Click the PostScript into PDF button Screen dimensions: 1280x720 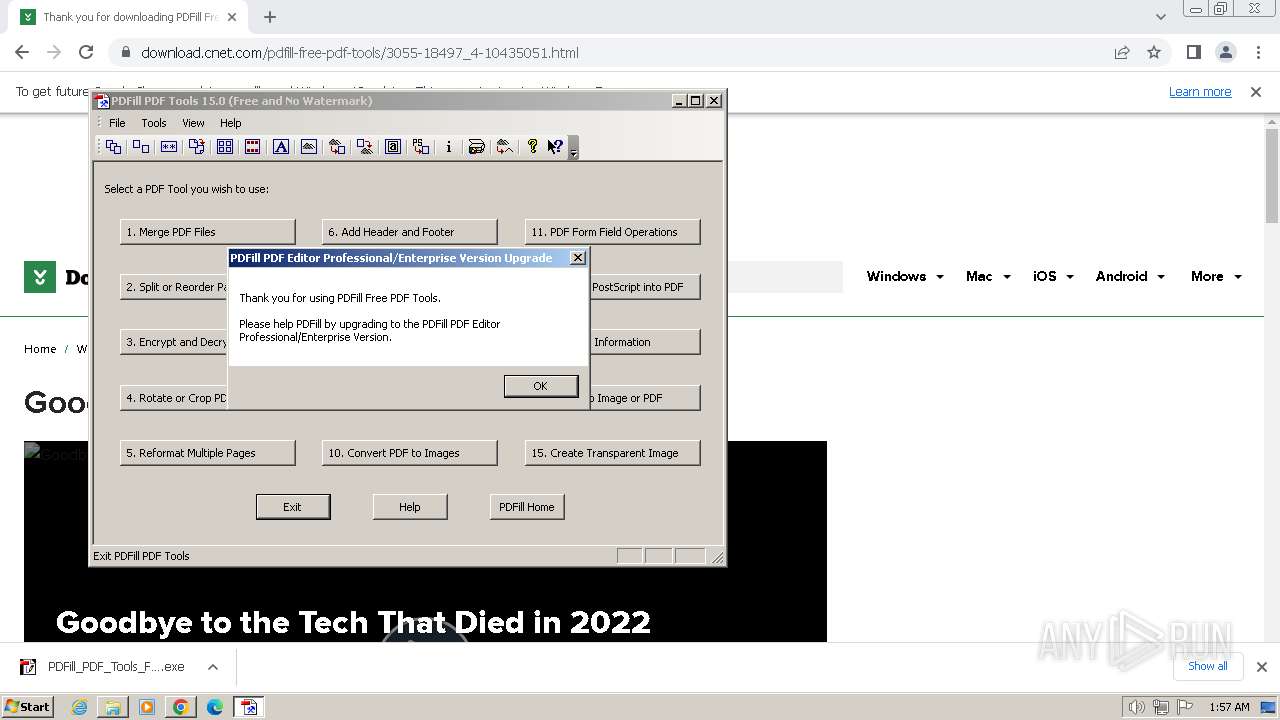(x=644, y=287)
